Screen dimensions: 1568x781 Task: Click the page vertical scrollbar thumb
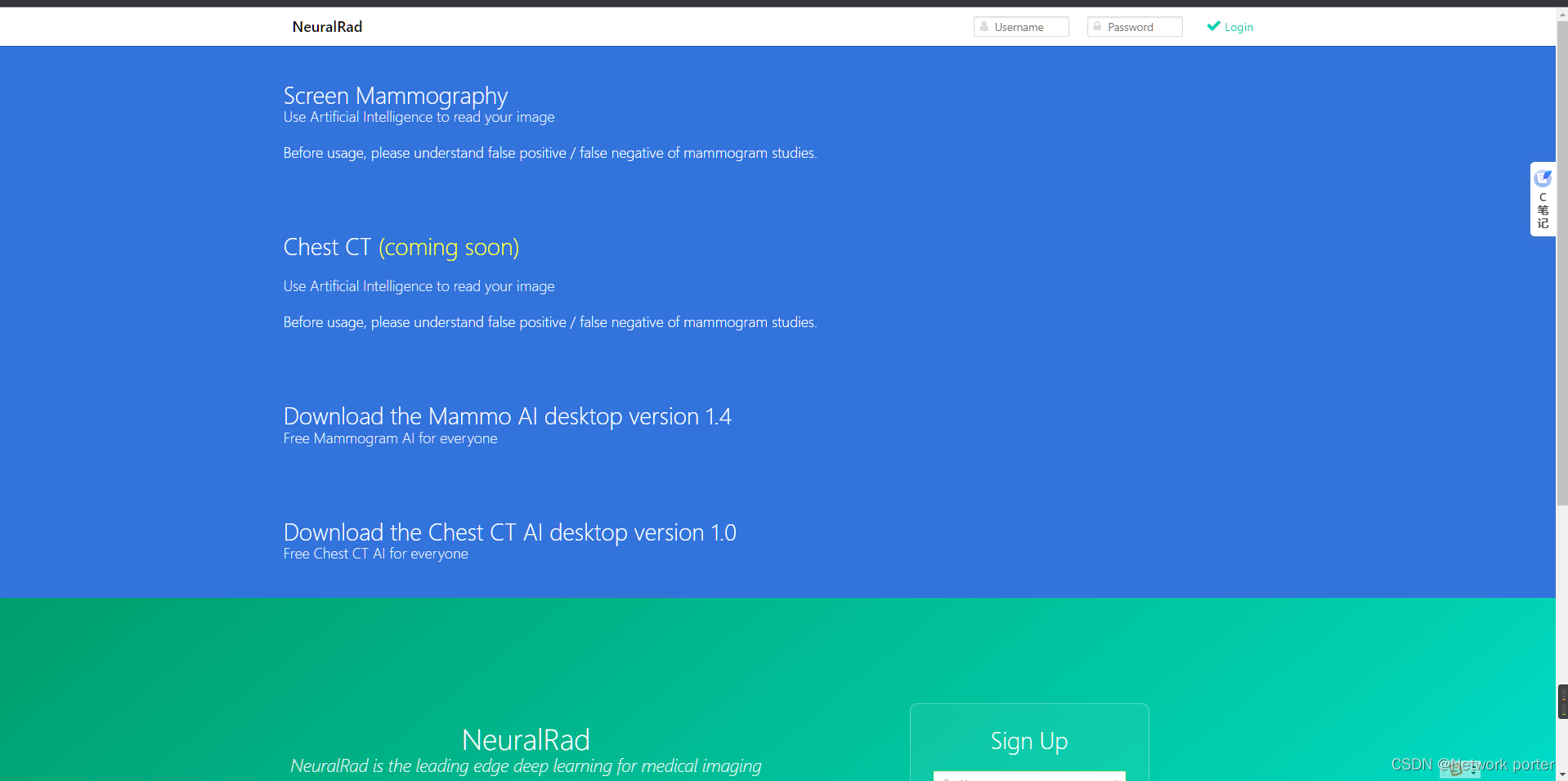coord(1562,262)
